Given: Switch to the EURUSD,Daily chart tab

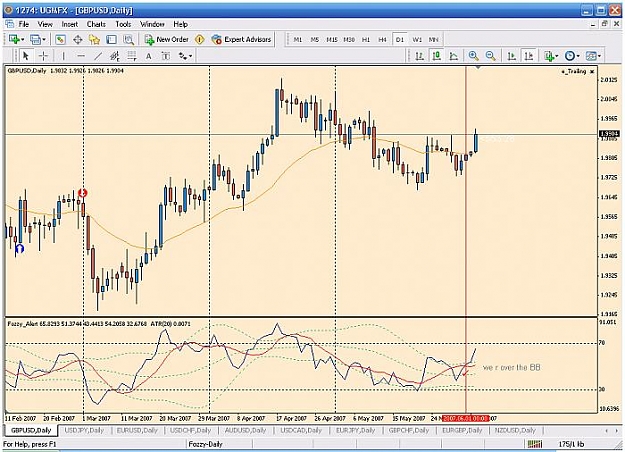Looking at the screenshot, I should tap(137, 430).
